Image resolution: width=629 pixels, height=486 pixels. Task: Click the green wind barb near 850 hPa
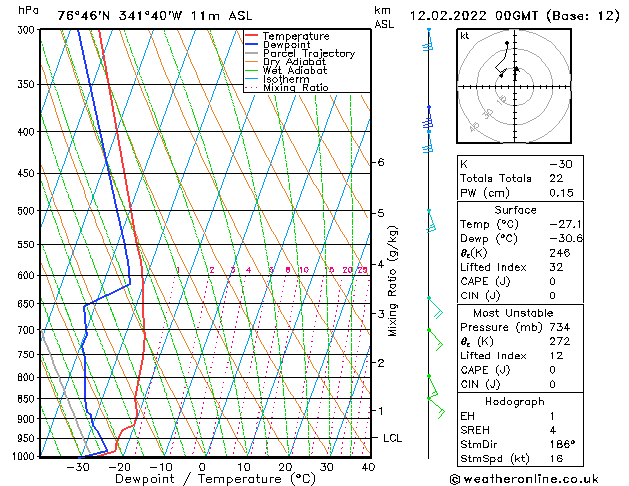click(x=435, y=397)
